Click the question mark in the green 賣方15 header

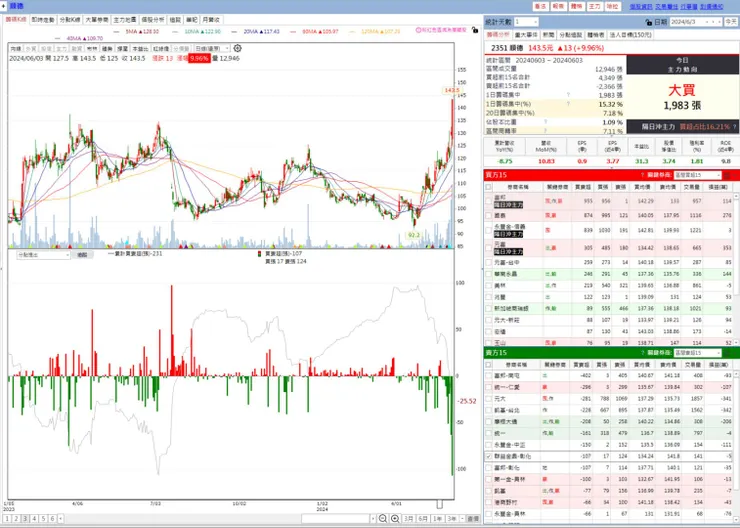pos(642,353)
